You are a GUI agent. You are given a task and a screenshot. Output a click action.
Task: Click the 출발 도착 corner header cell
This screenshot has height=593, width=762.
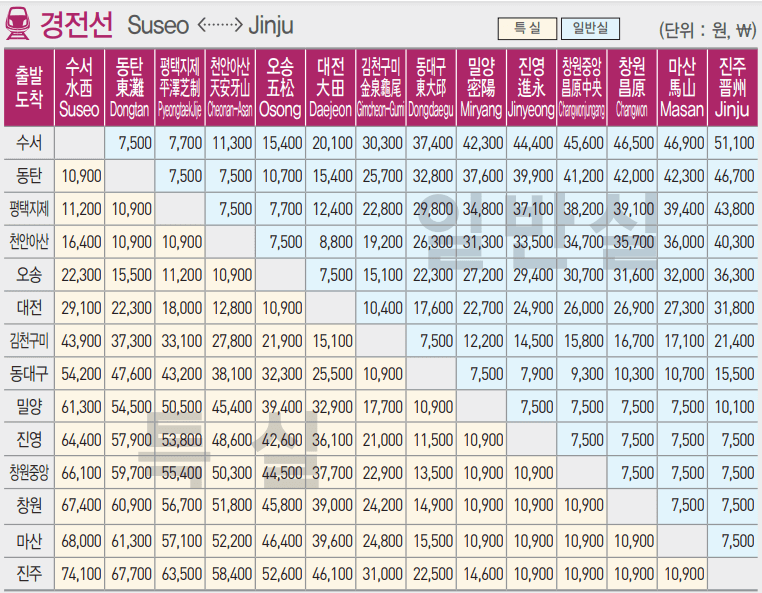pyautogui.click(x=29, y=87)
